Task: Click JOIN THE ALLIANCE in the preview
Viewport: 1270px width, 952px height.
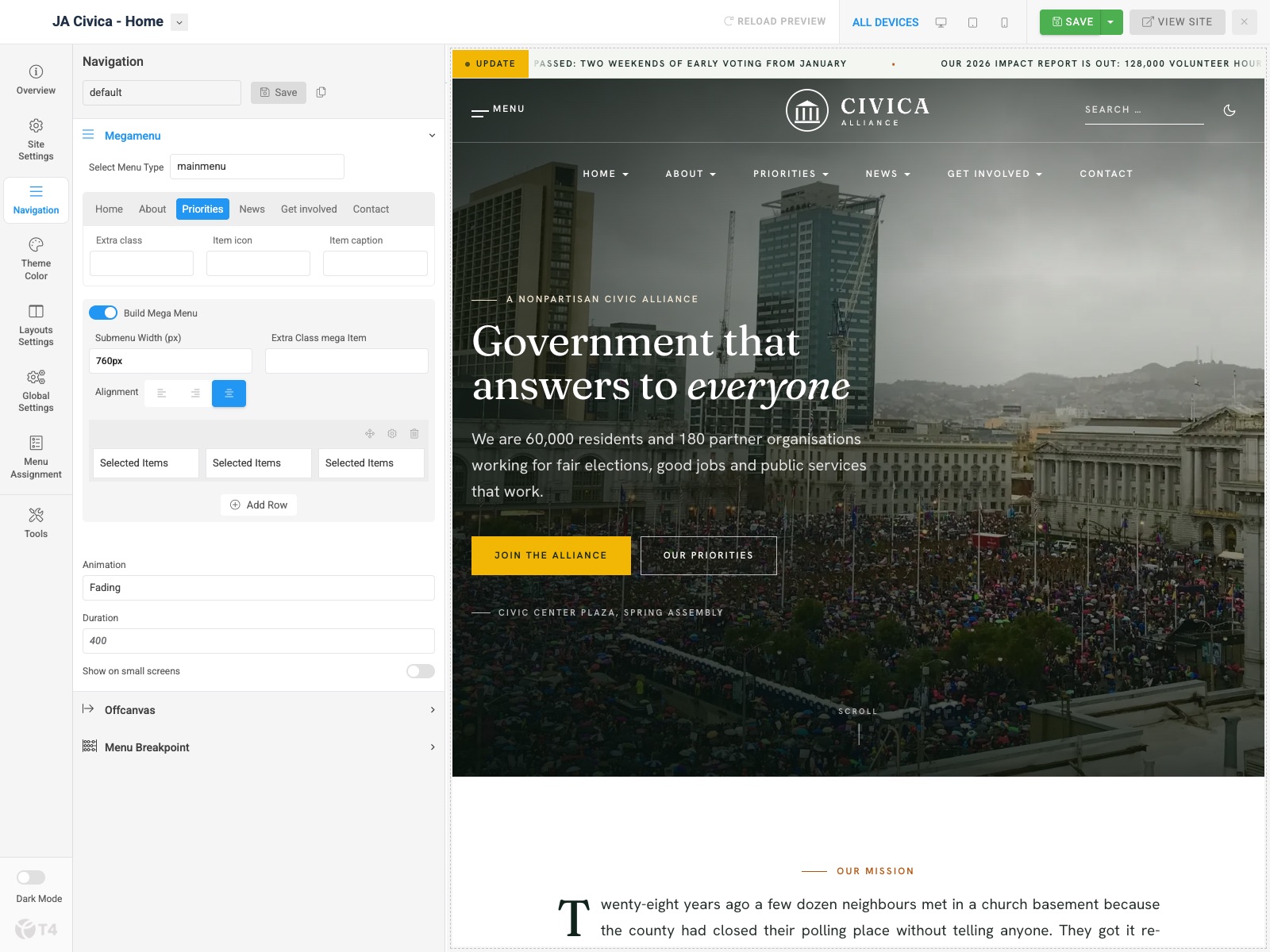Action: coord(551,555)
